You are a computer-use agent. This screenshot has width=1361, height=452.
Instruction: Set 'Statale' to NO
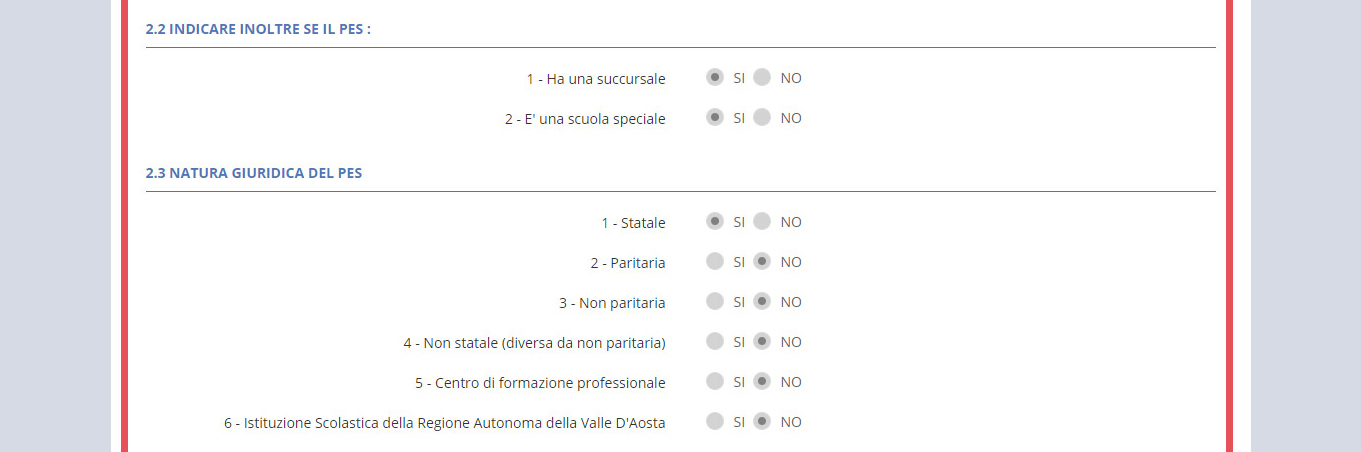762,222
